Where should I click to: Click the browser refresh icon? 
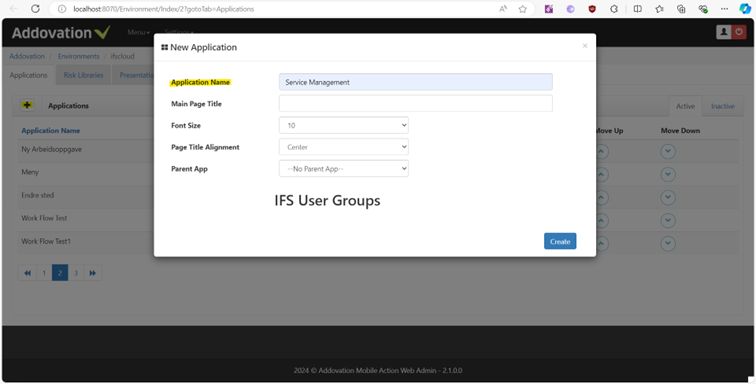35,9
